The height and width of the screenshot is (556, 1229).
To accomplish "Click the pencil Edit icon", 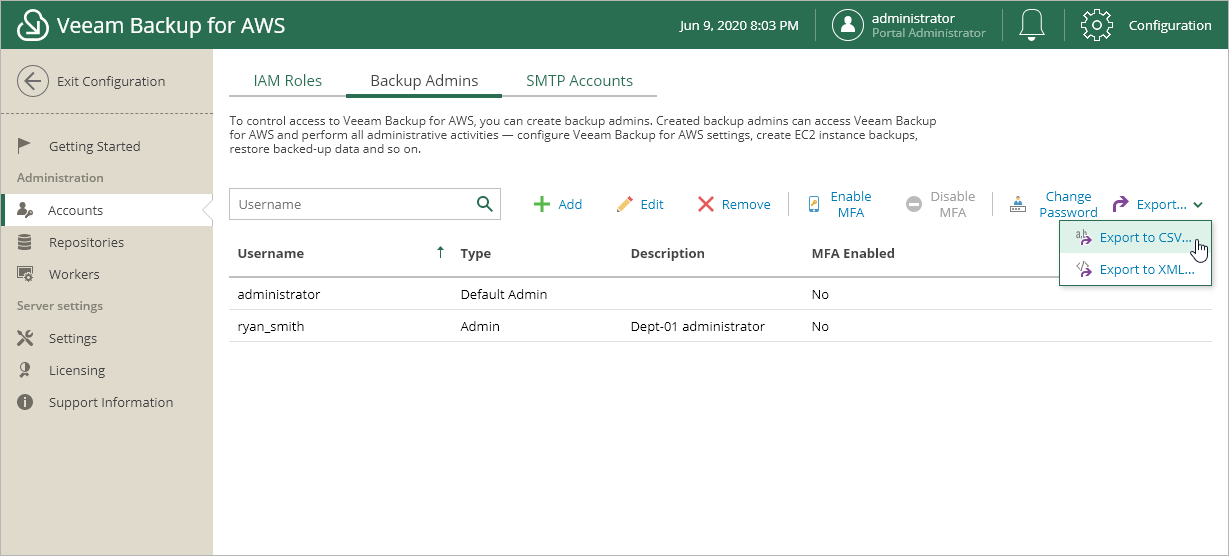I will click(625, 204).
